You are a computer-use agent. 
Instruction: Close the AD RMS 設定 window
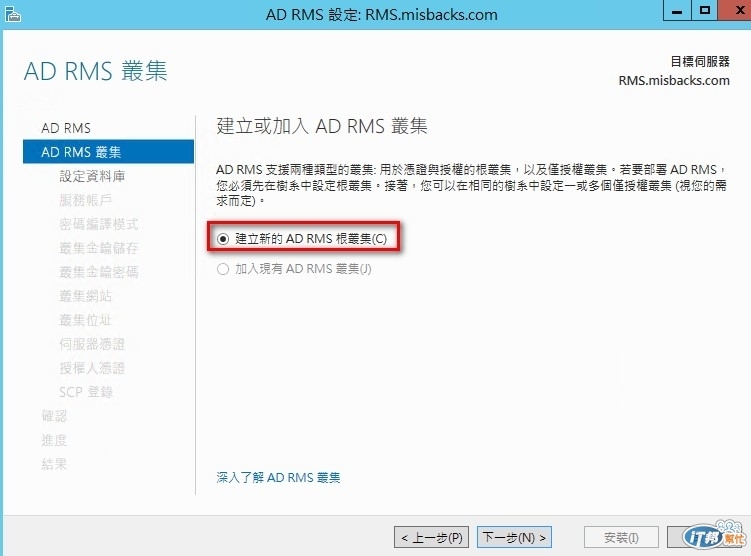pos(735,11)
